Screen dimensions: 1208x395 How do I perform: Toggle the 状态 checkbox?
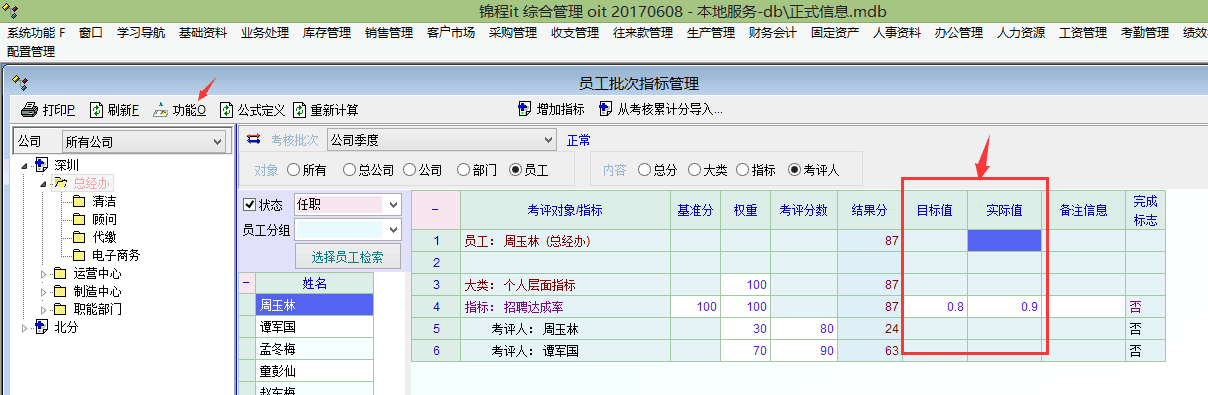tap(250, 205)
